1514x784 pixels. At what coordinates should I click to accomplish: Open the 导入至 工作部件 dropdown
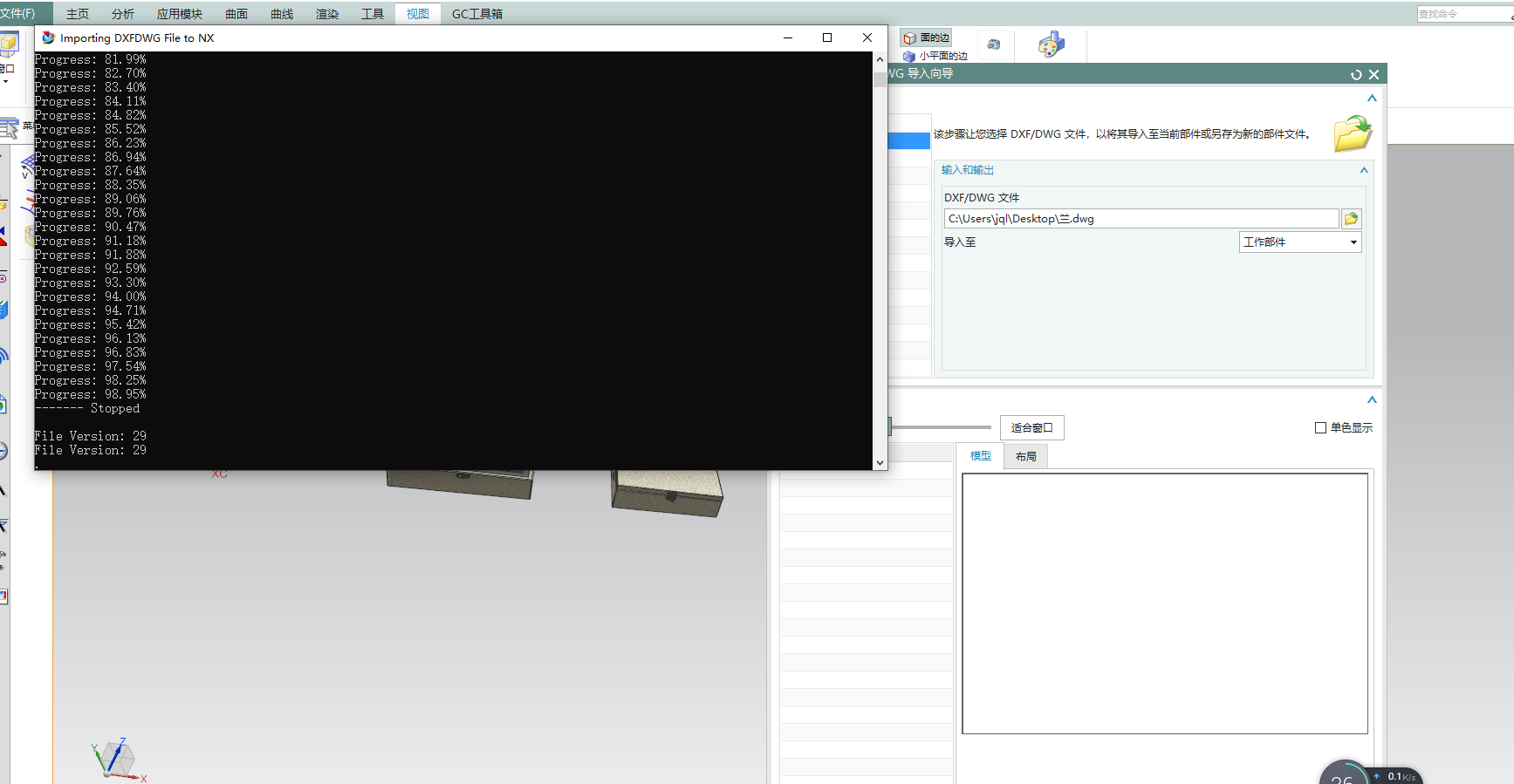pyautogui.click(x=1300, y=242)
